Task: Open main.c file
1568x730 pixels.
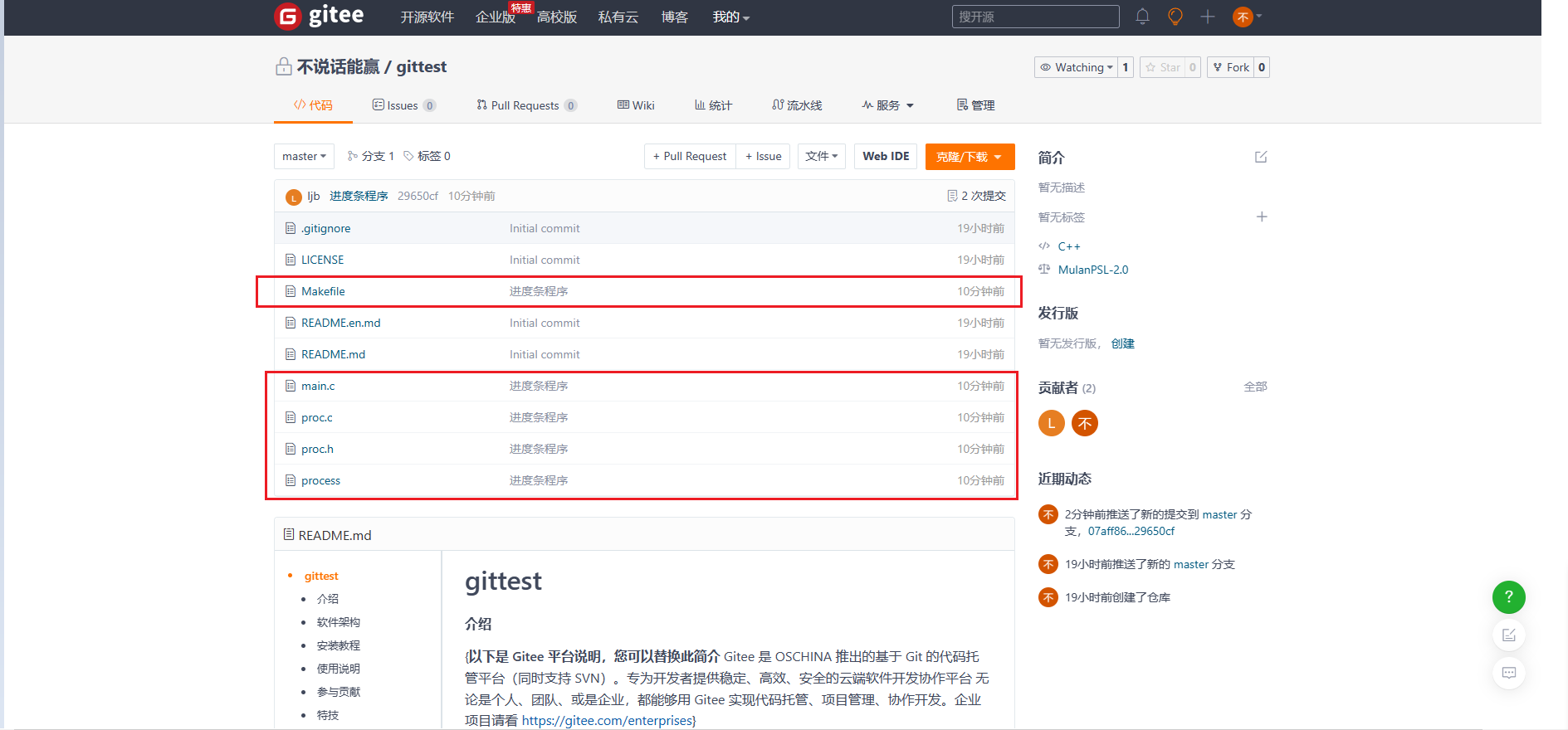Action: pyautogui.click(x=318, y=386)
